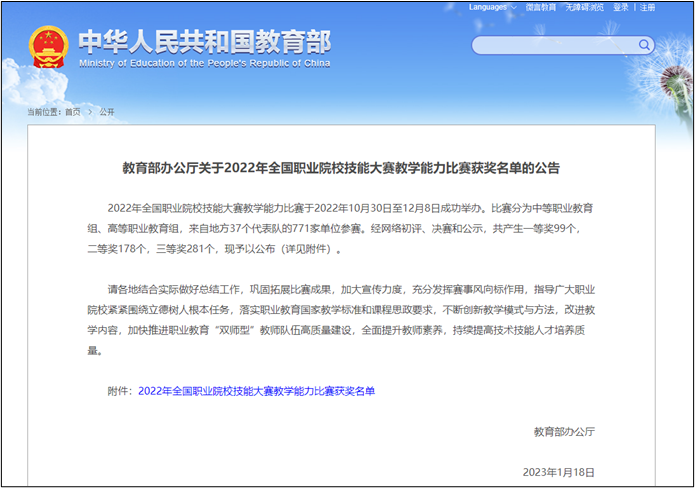Click the 教育部办公厅 signature text

click(563, 431)
